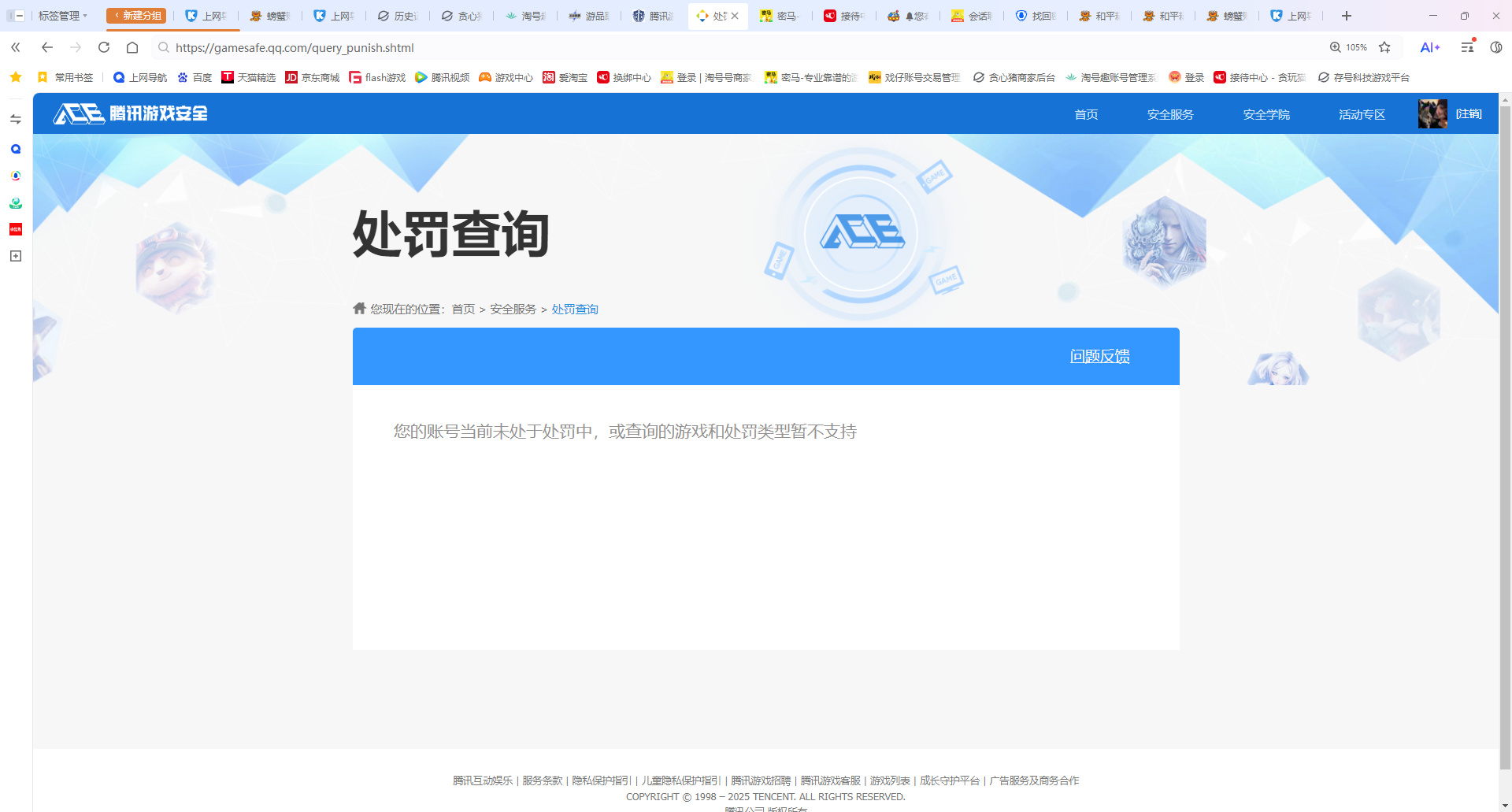Click the home icon in the address bar row

(132, 48)
